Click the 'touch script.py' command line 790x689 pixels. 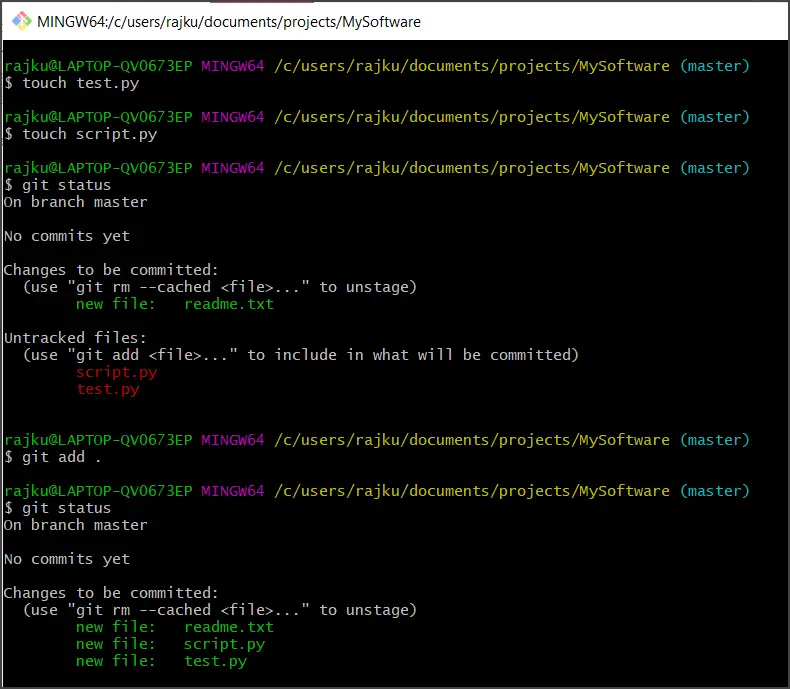click(81, 134)
